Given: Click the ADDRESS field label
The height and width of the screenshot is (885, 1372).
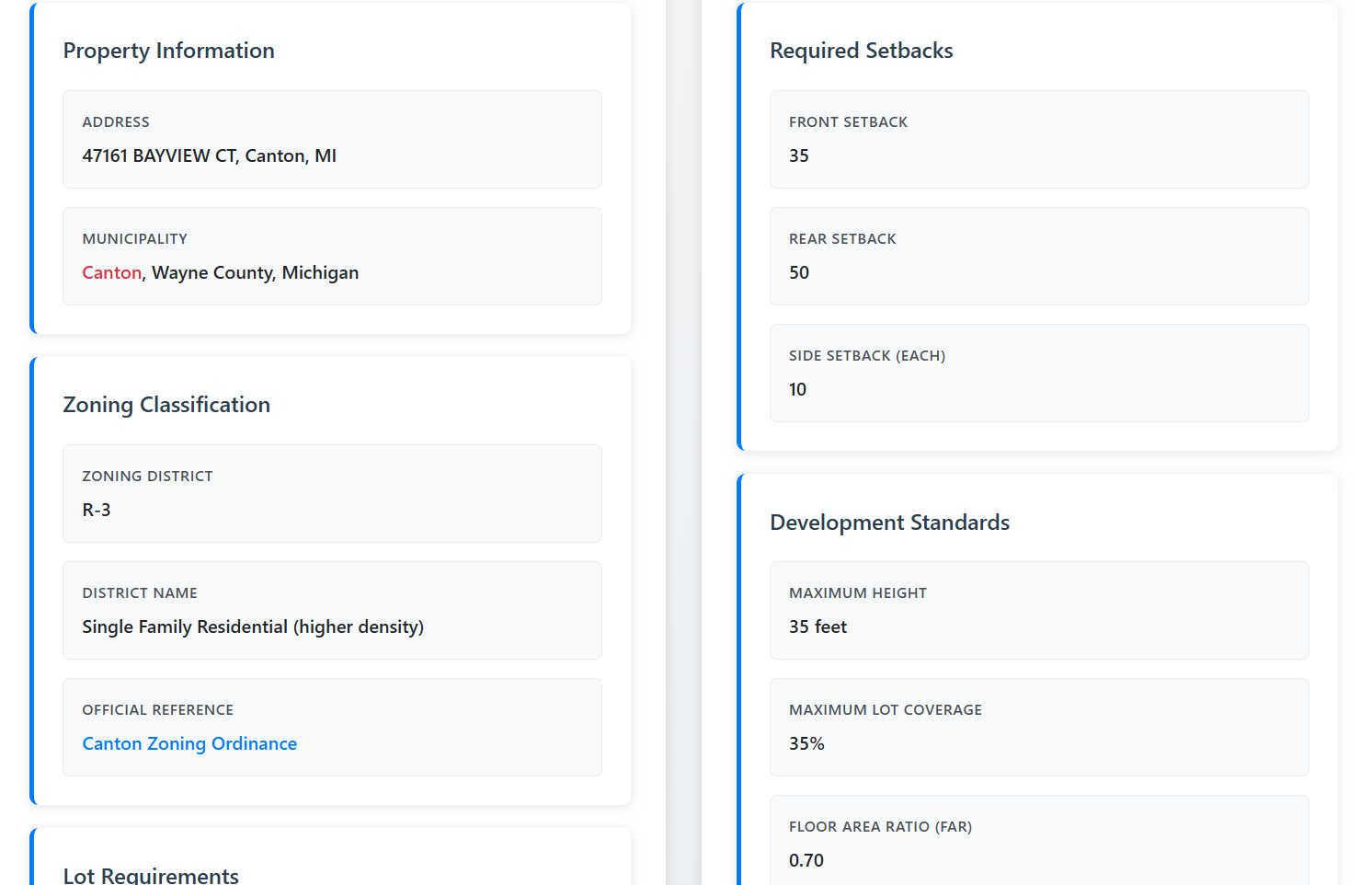Looking at the screenshot, I should pos(116,121).
